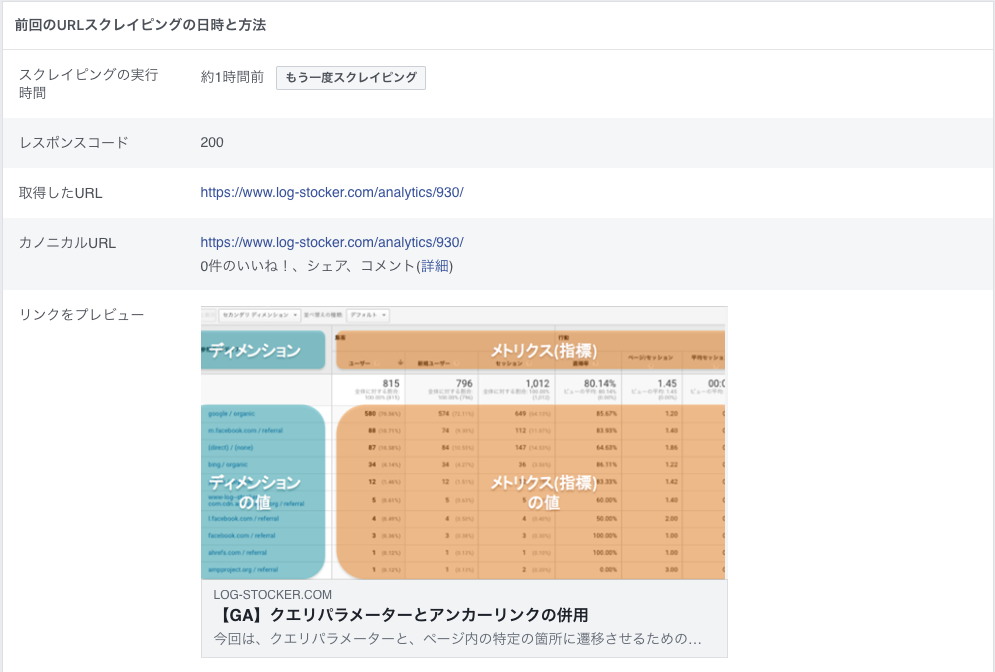
Task: Click the link preview thumbnail image
Action: click(x=464, y=443)
